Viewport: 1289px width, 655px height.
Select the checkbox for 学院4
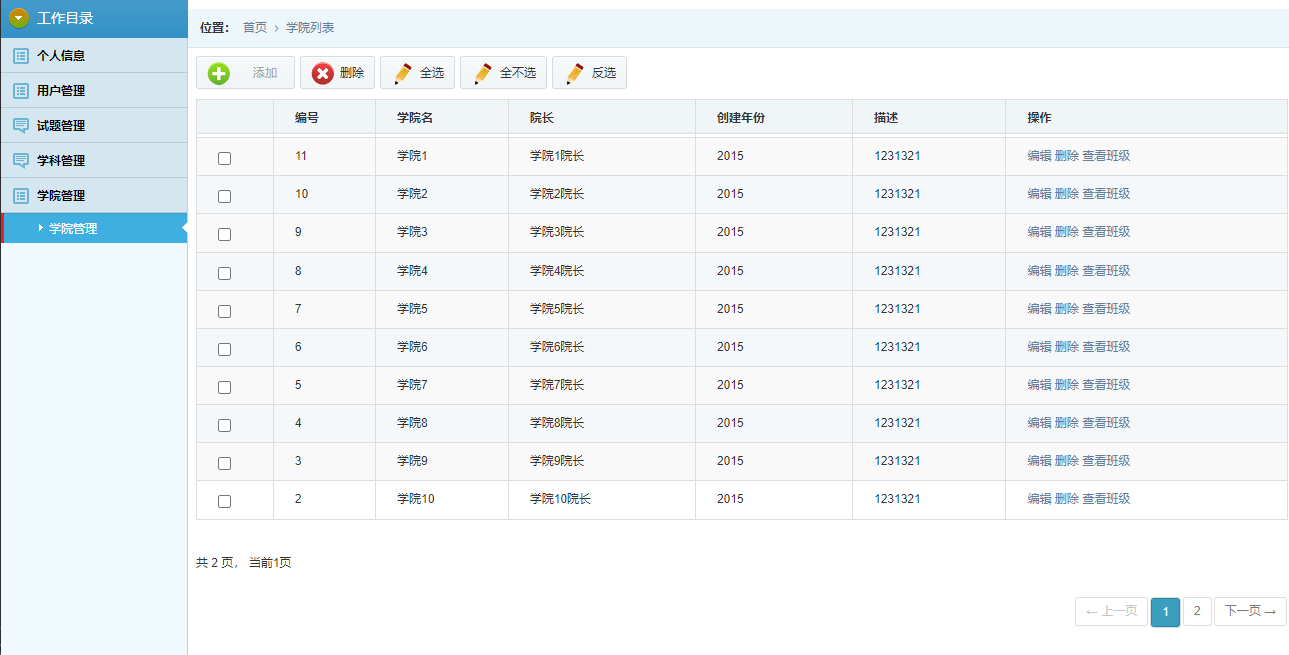224,273
